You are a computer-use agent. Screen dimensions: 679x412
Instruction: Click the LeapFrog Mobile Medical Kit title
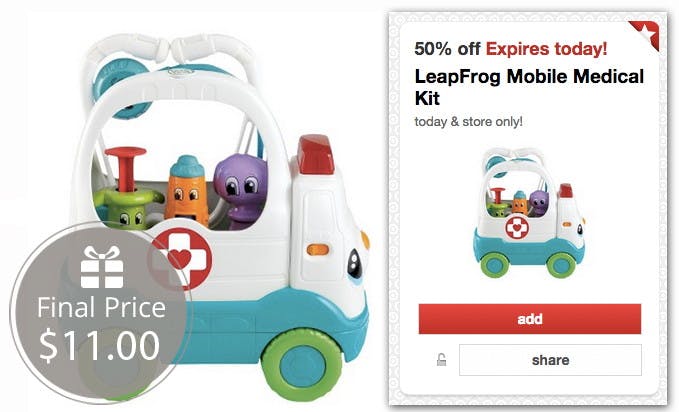tap(529, 87)
